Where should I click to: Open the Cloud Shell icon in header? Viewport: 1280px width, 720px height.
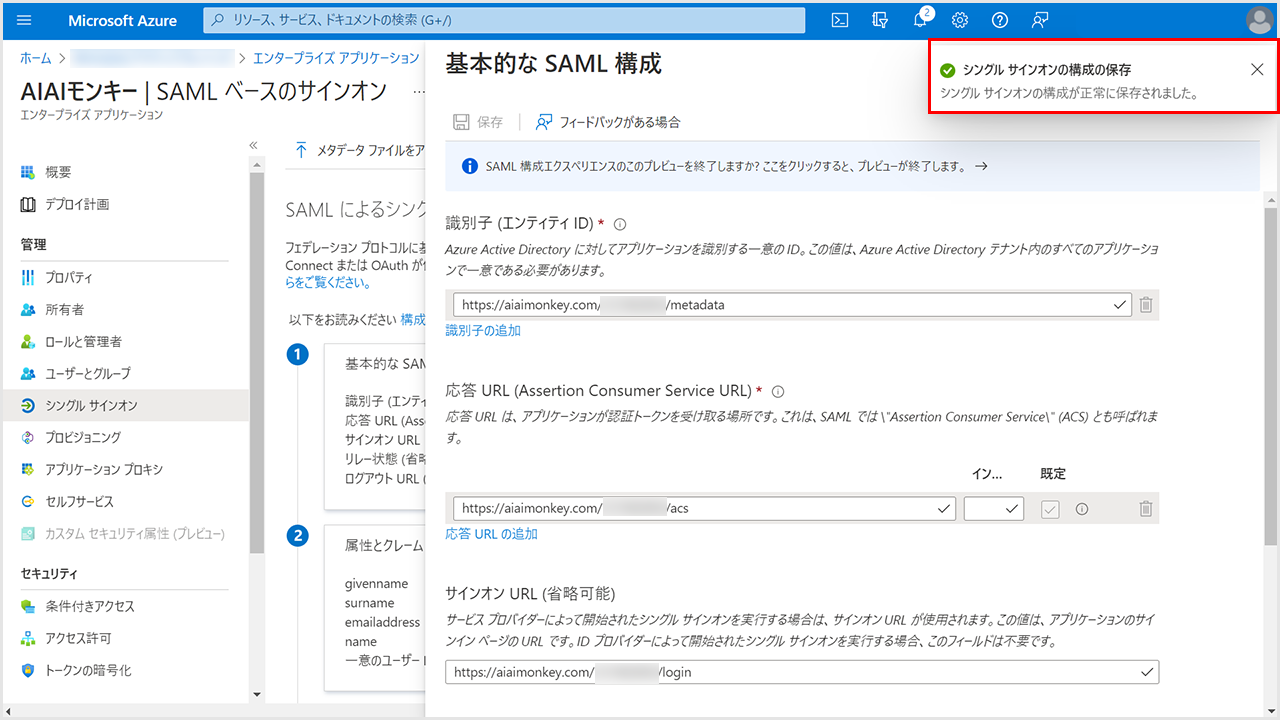pos(841,20)
